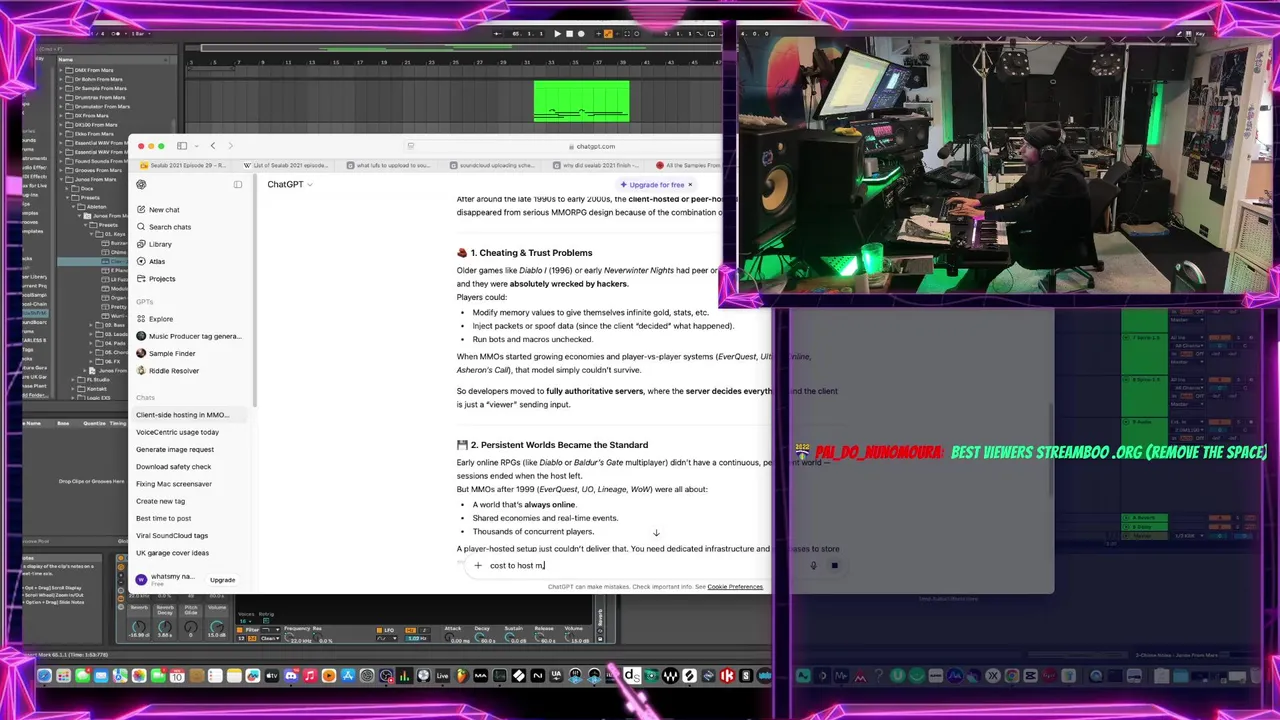Open the Viral SoundCloud tags chat
The width and height of the screenshot is (1280, 720).
click(172, 536)
